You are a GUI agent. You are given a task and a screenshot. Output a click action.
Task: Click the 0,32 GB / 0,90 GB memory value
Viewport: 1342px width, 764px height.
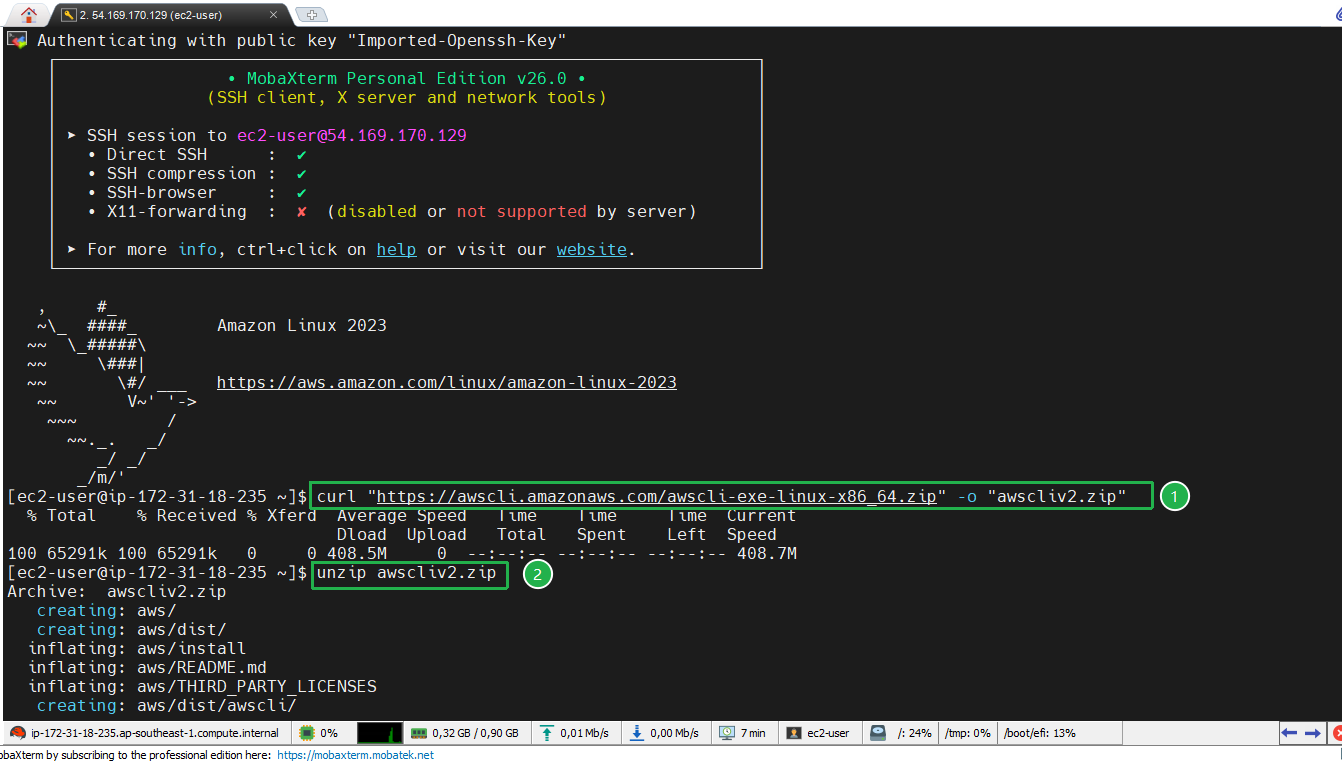click(475, 733)
